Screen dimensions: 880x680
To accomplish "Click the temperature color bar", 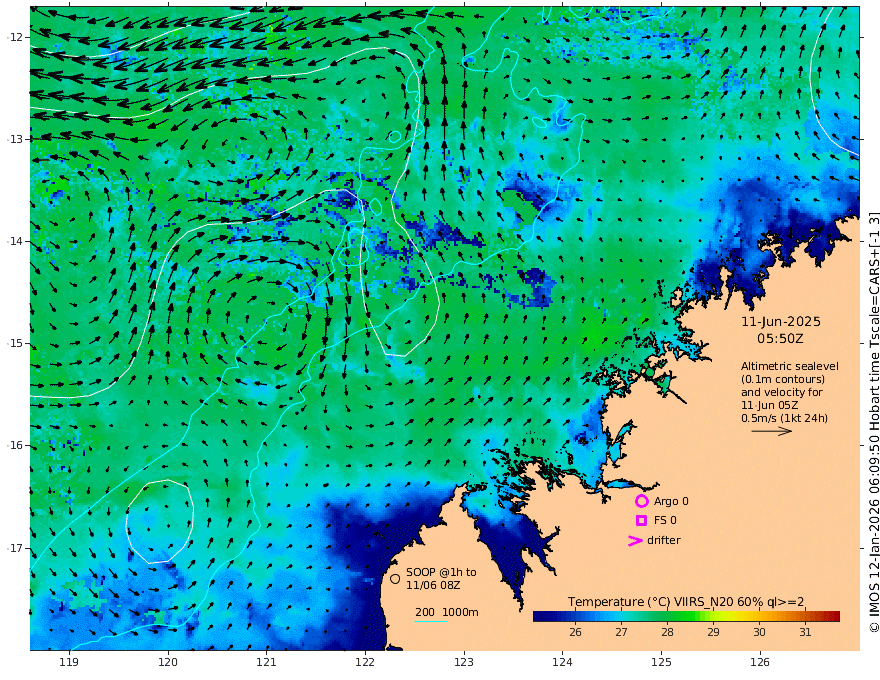I will pyautogui.click(x=686, y=617).
